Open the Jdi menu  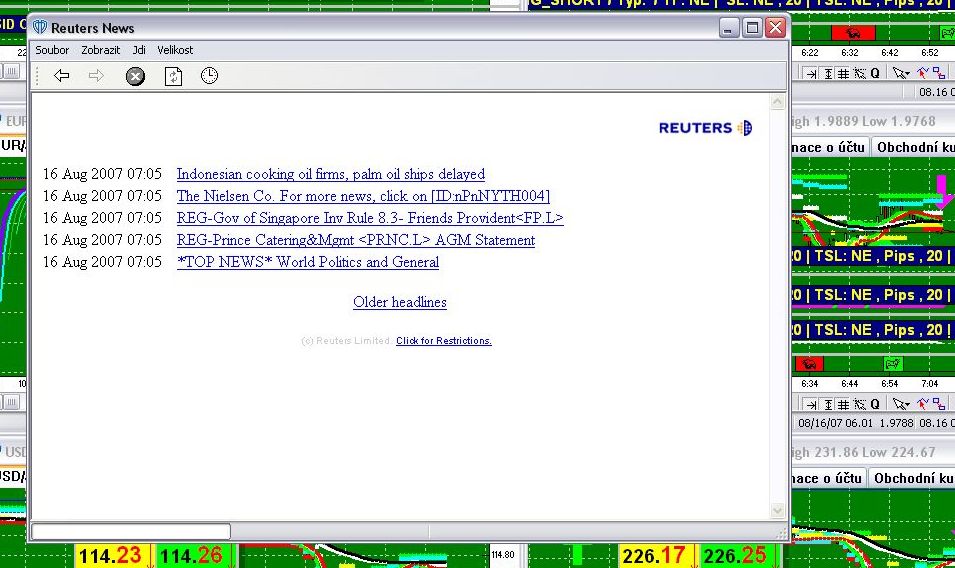point(139,50)
